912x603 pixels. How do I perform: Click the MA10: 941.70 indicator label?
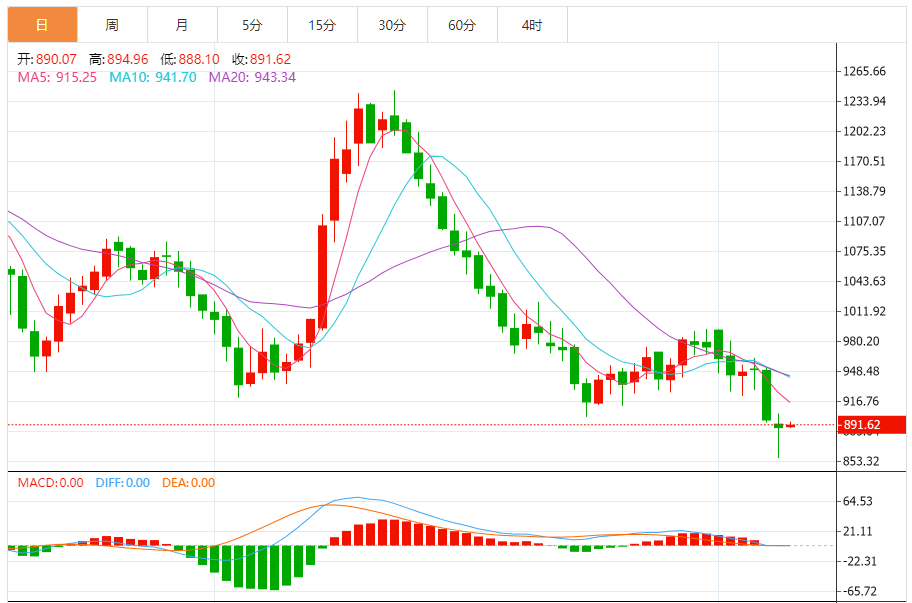153,77
